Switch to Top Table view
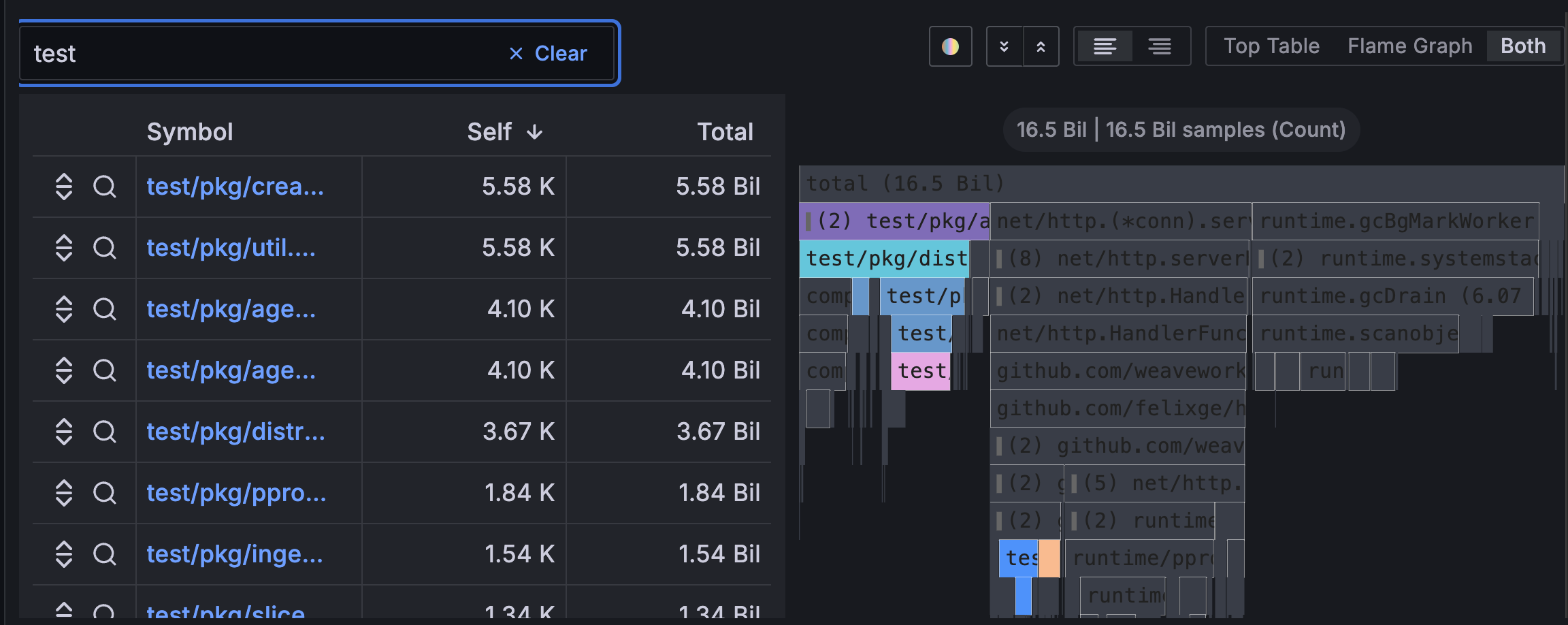 (x=1271, y=46)
